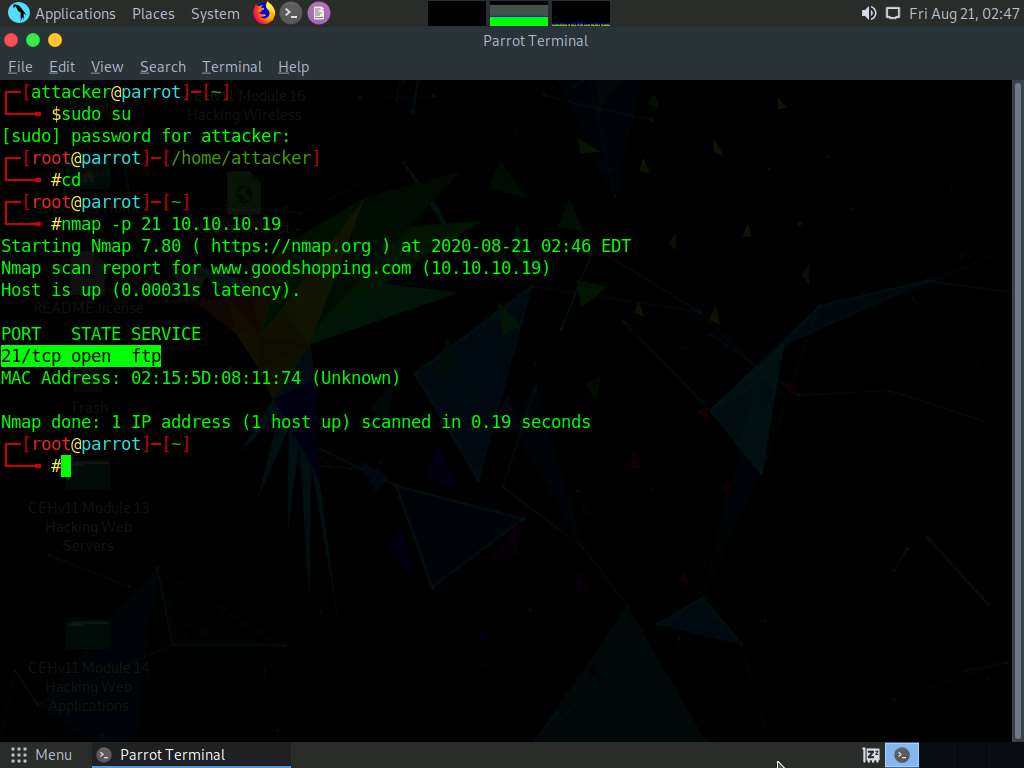Image resolution: width=1024 pixels, height=768 pixels.
Task: Click the 'Nmap done: 1 IP address' line
Action: click(x=296, y=422)
